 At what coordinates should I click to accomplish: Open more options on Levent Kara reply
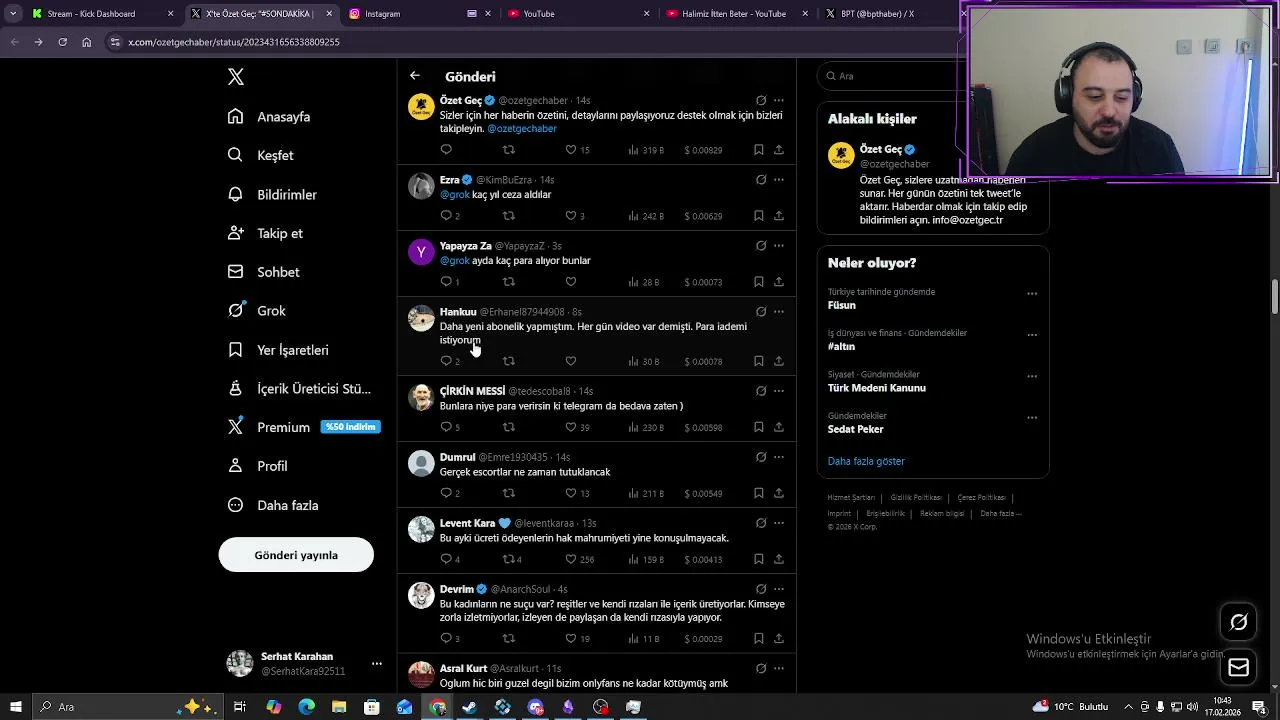tap(779, 523)
